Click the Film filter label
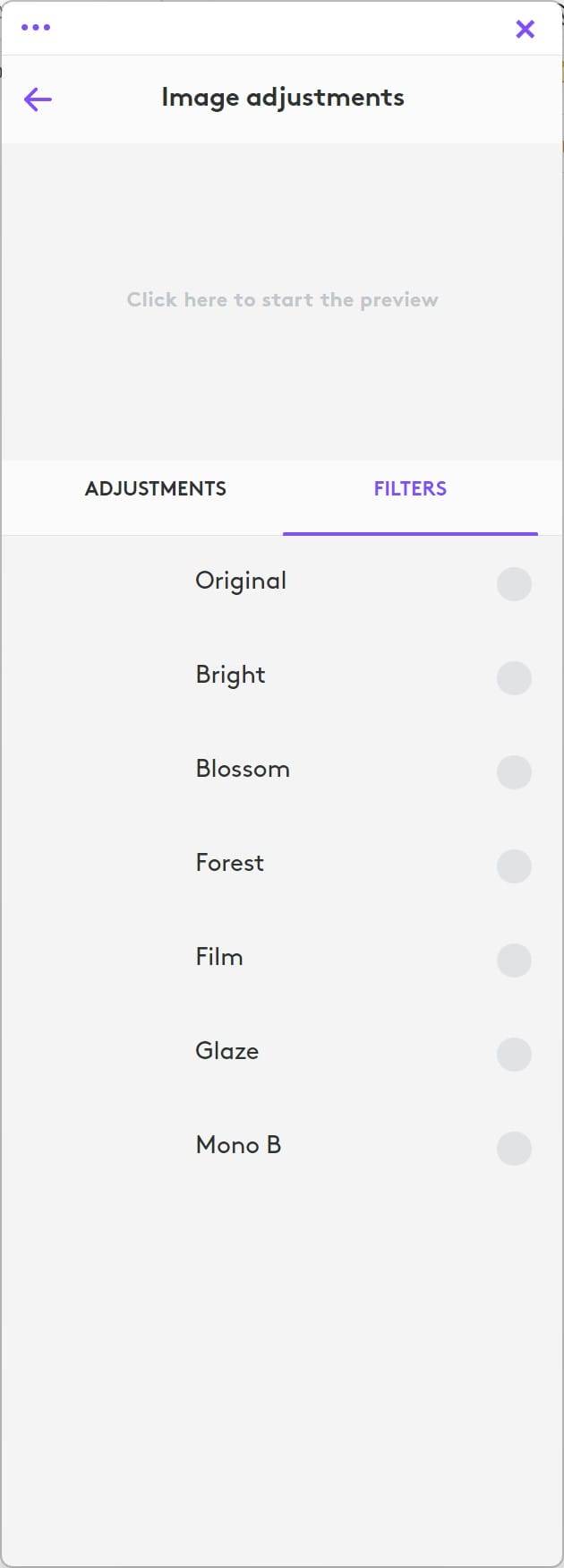564x1568 pixels. 219,957
